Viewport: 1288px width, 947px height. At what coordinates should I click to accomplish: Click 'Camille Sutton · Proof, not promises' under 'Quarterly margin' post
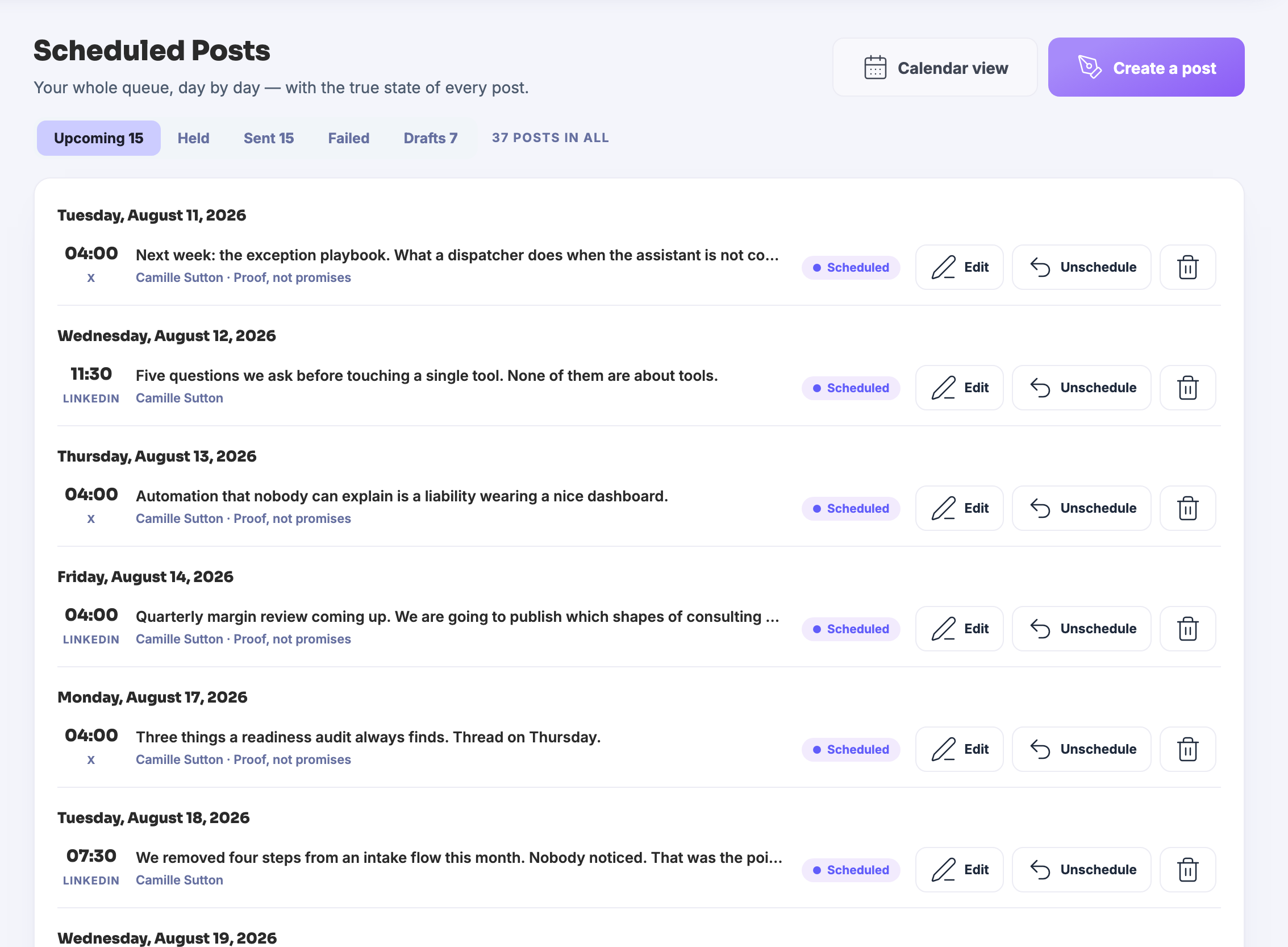click(243, 639)
